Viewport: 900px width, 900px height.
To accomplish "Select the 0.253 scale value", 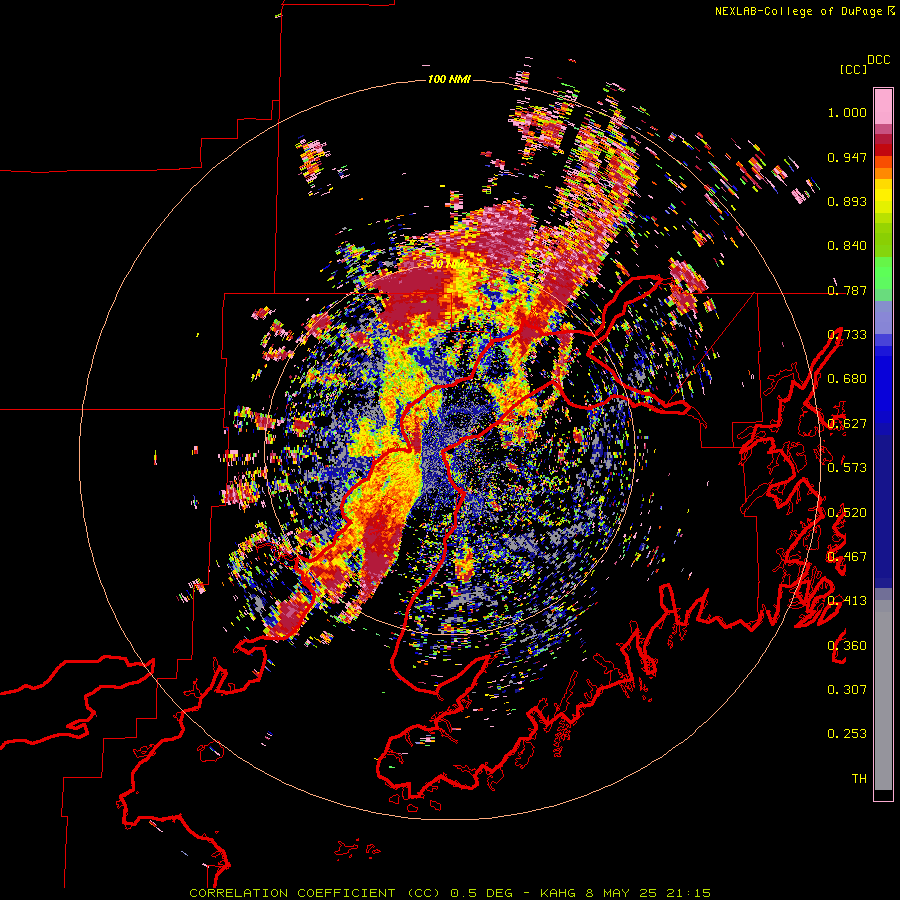I will (847, 734).
